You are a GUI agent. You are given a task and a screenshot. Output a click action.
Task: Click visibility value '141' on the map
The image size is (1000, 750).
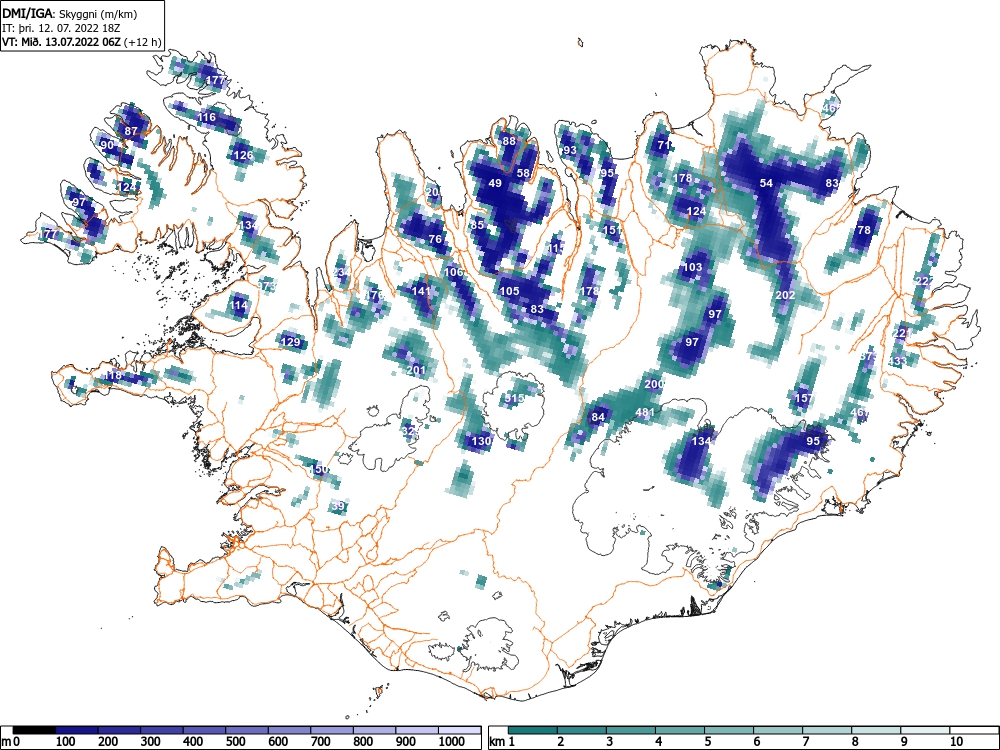coord(421,291)
